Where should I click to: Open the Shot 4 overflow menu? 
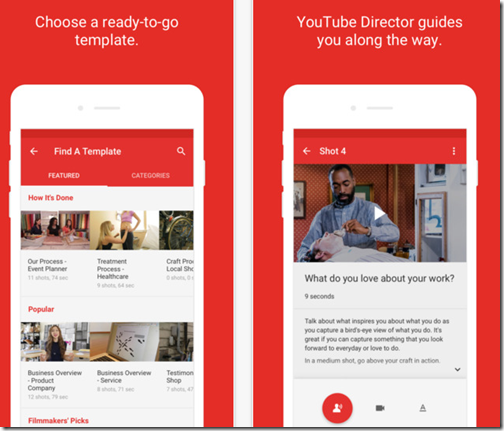click(454, 151)
